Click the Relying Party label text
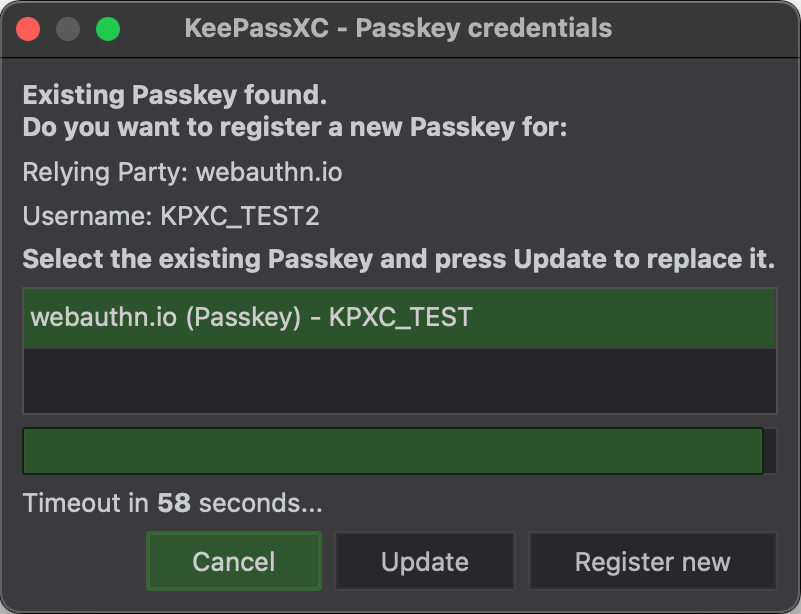 (x=106, y=172)
